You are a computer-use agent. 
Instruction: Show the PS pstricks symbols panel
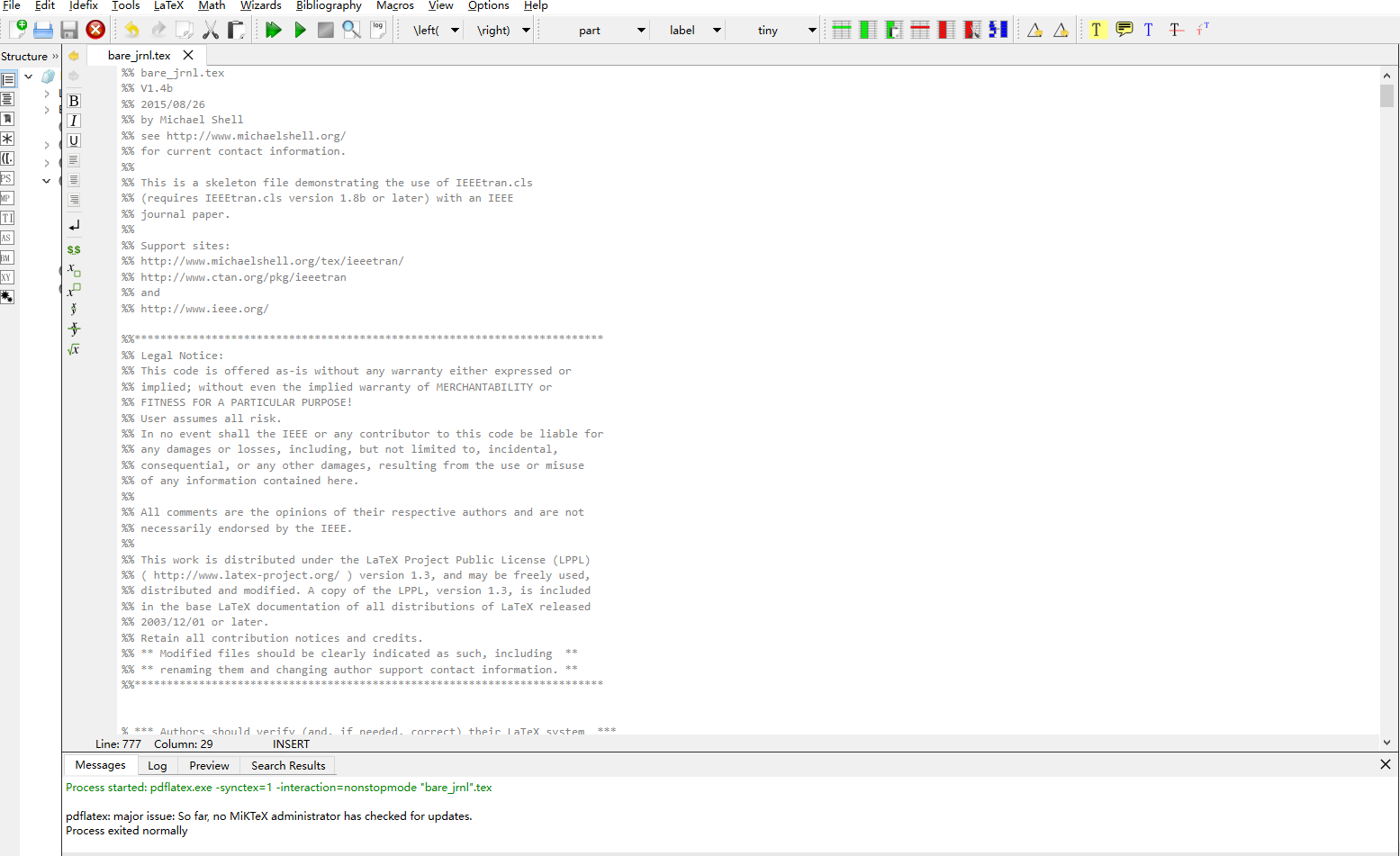(x=7, y=178)
